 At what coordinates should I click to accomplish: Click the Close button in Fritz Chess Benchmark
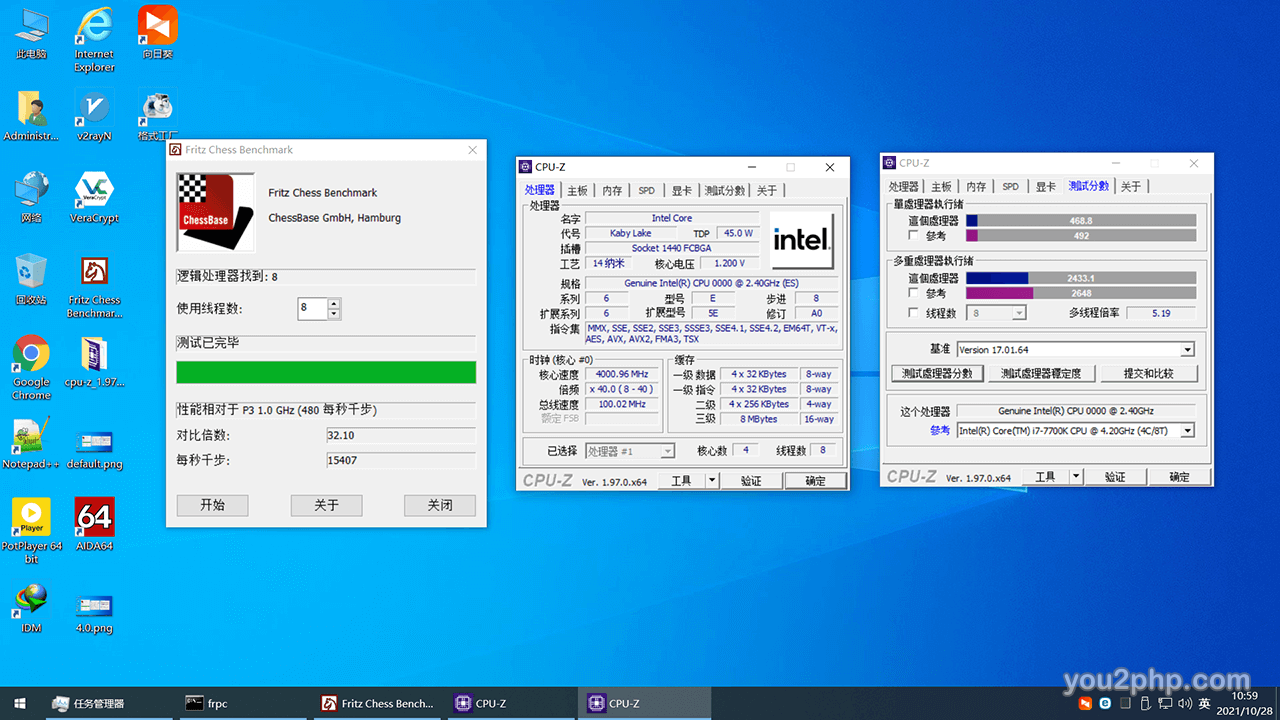440,505
